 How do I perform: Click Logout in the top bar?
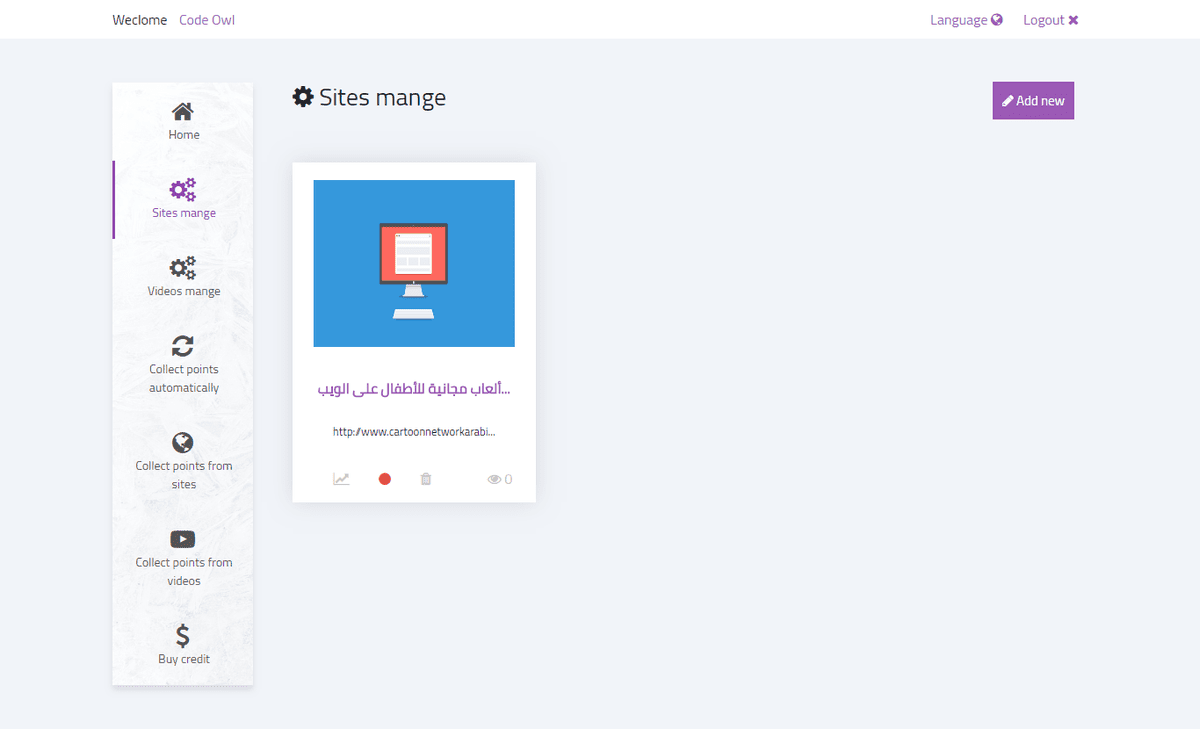1044,19
